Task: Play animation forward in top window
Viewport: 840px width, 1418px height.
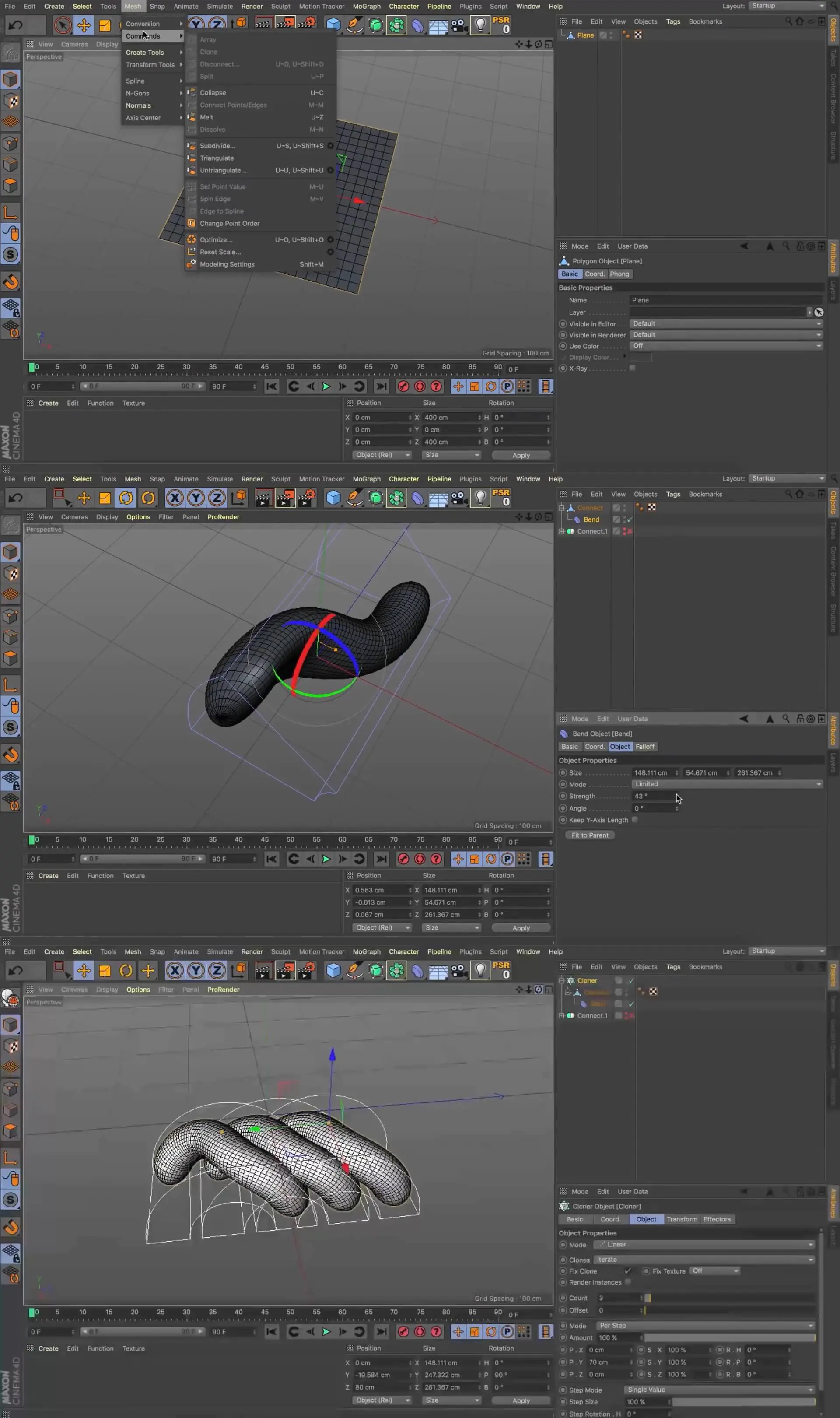Action: pyautogui.click(x=326, y=386)
